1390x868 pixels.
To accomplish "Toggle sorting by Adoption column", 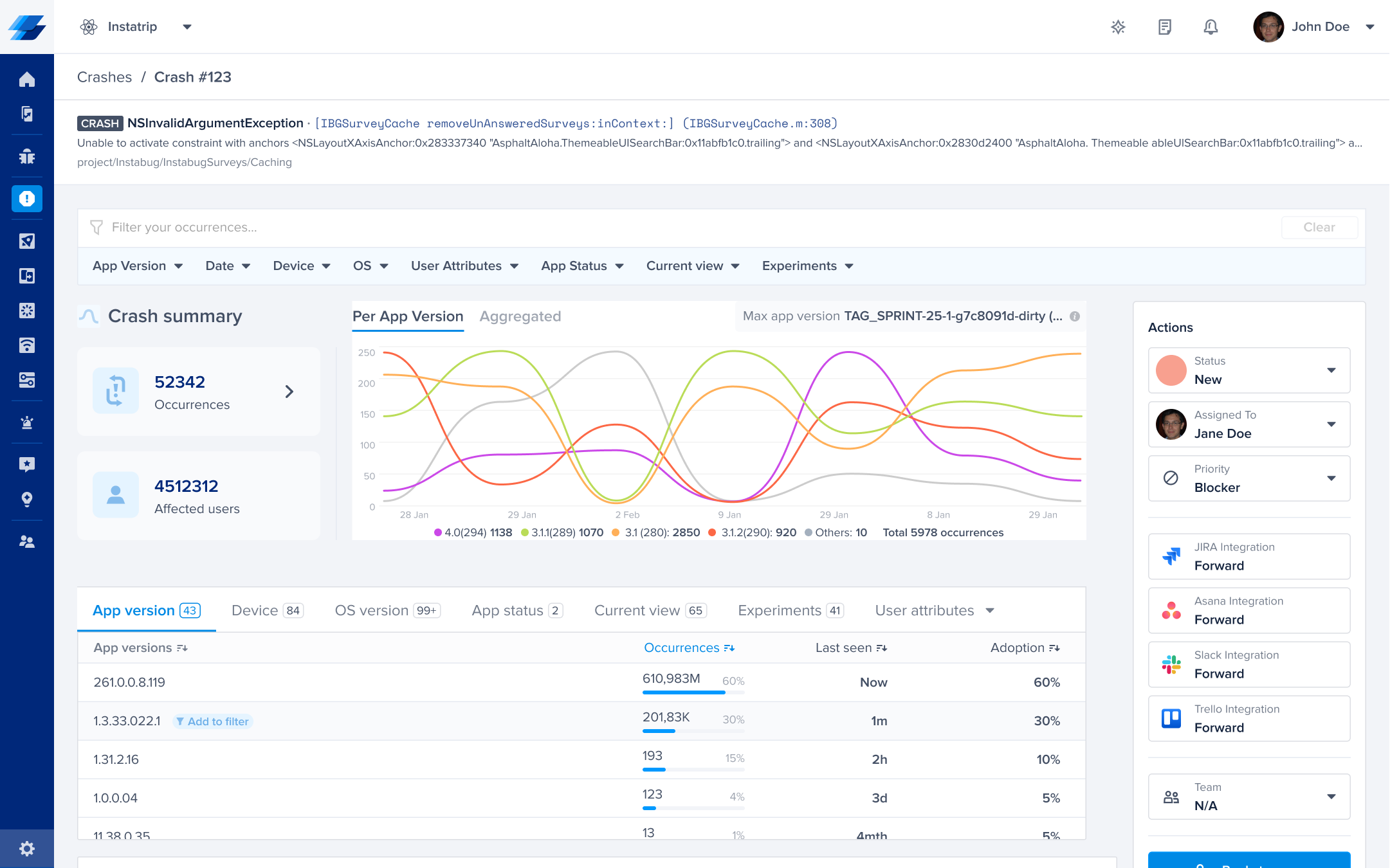I will coord(1024,647).
